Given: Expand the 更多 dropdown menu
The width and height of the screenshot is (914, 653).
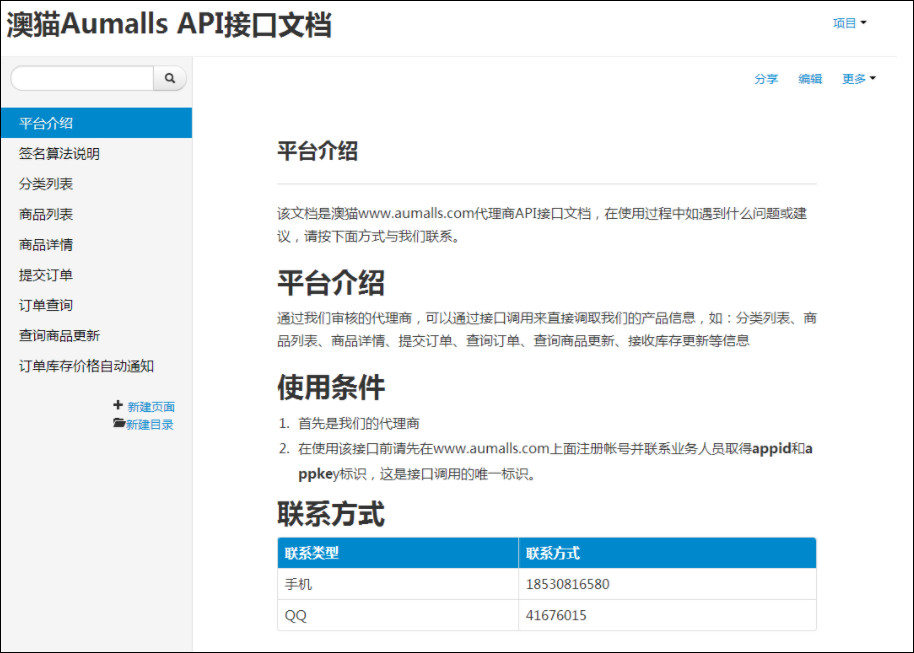Looking at the screenshot, I should point(859,79).
